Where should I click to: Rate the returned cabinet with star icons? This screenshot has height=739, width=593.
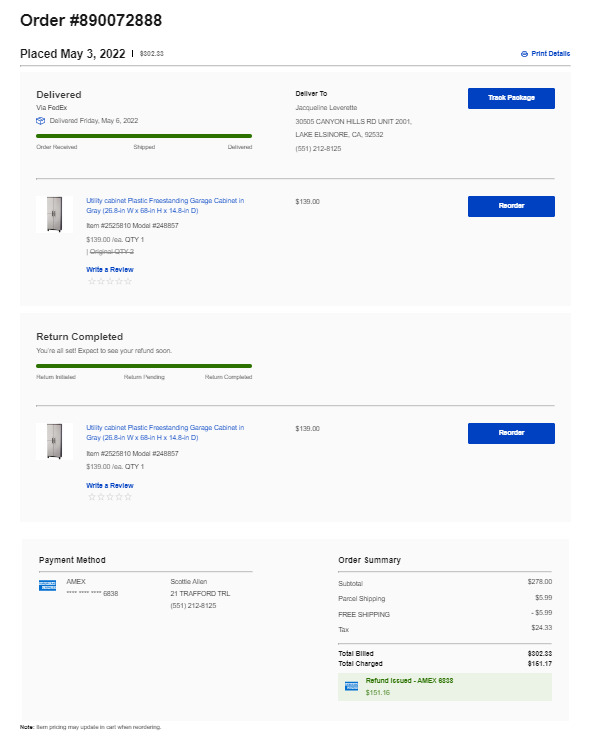tap(110, 497)
